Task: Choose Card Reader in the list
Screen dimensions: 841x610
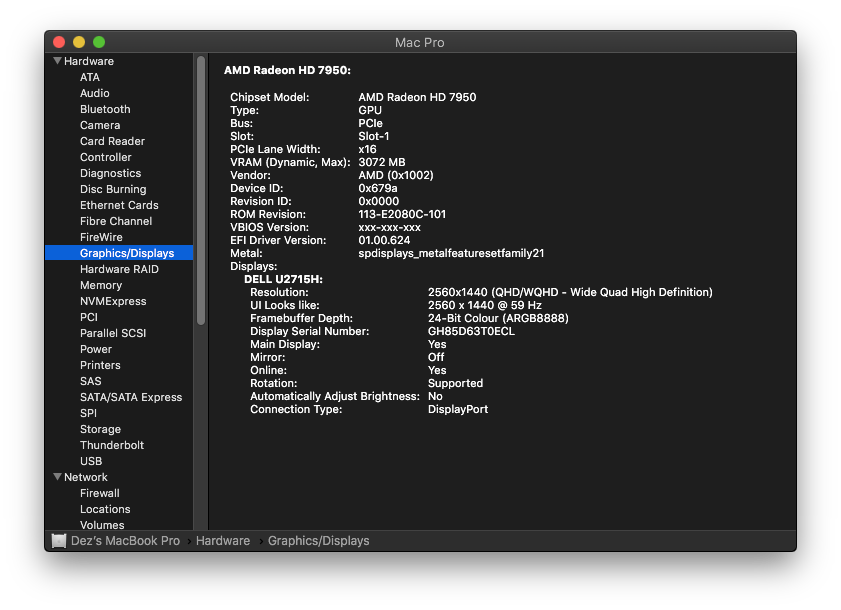Action: point(112,141)
